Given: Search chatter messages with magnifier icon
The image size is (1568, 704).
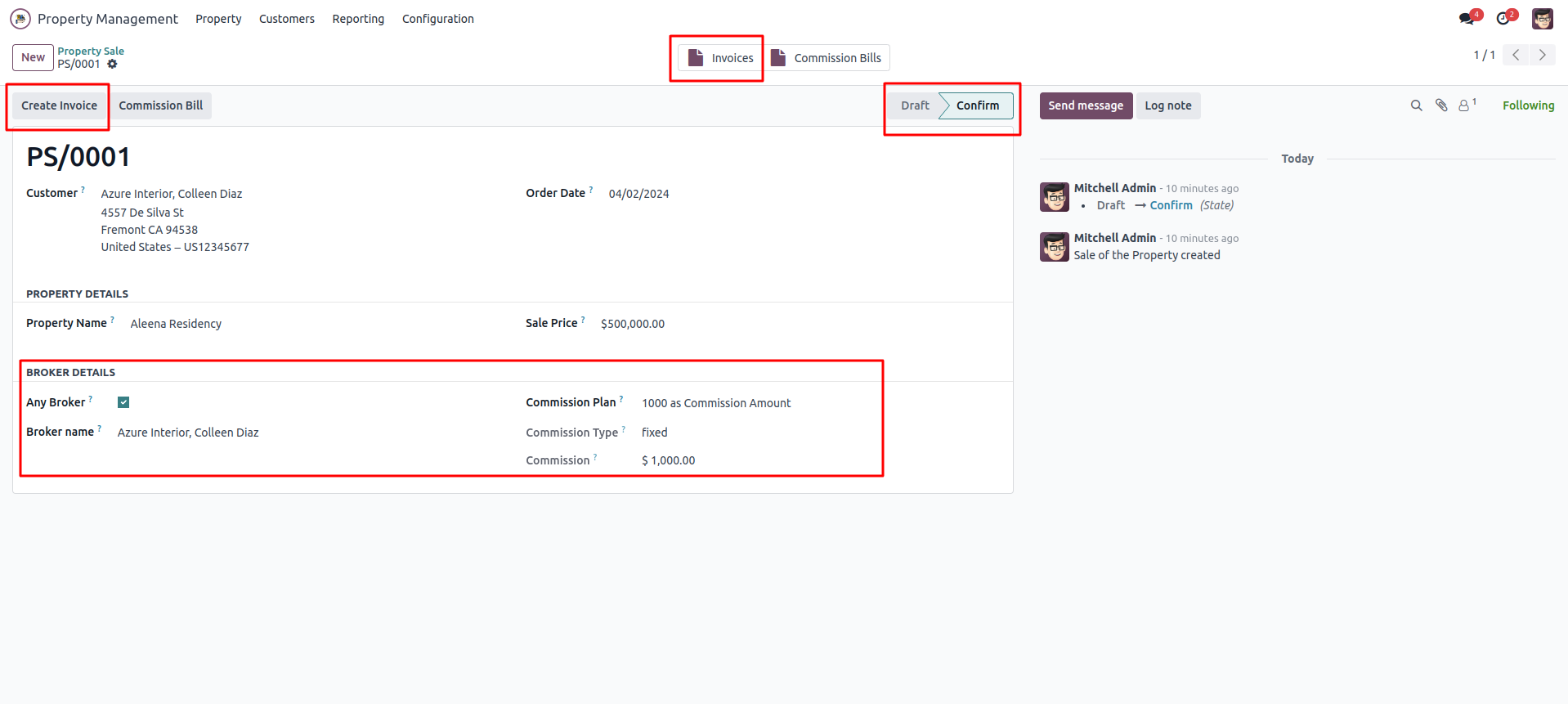Looking at the screenshot, I should (1416, 105).
